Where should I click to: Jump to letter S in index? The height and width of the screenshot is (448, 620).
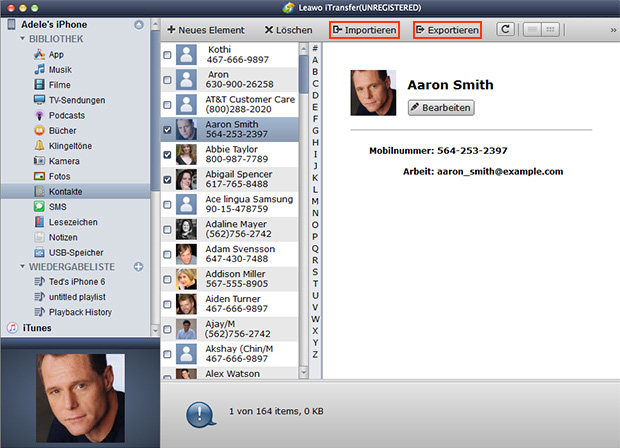[315, 272]
